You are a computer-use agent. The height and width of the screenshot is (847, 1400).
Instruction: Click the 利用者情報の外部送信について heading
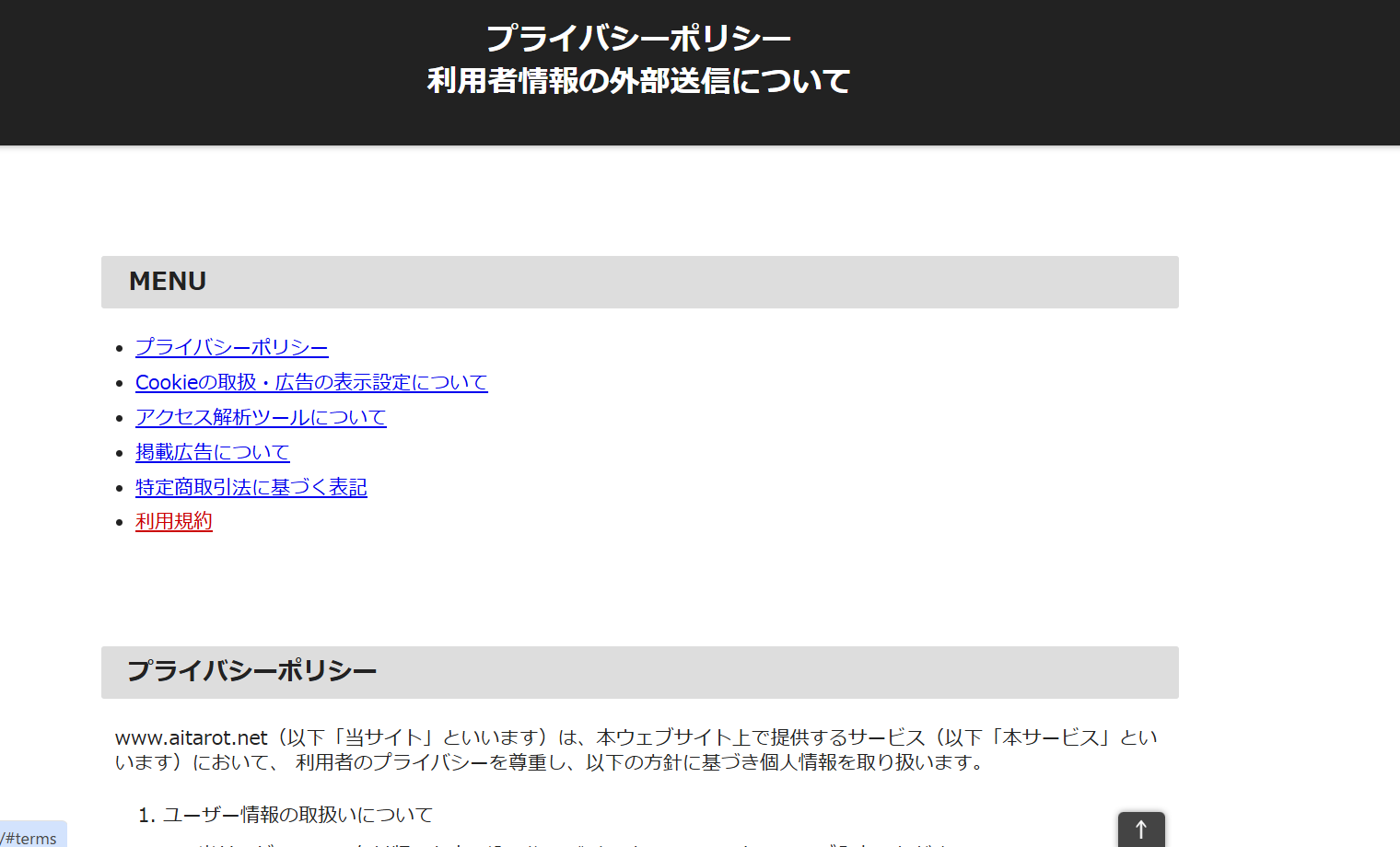(639, 80)
